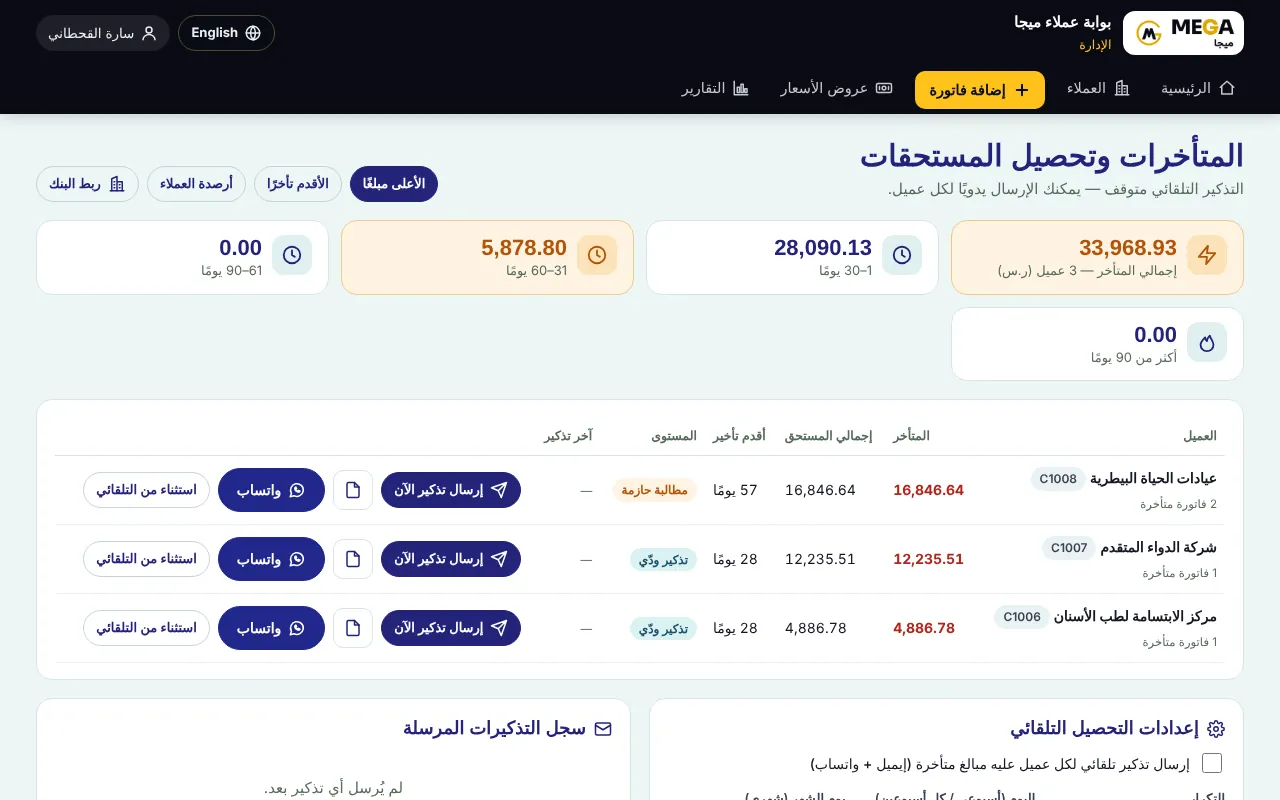Sort by الأعلى مبلغًا
Viewport: 1280px width, 800px height.
[x=394, y=184]
